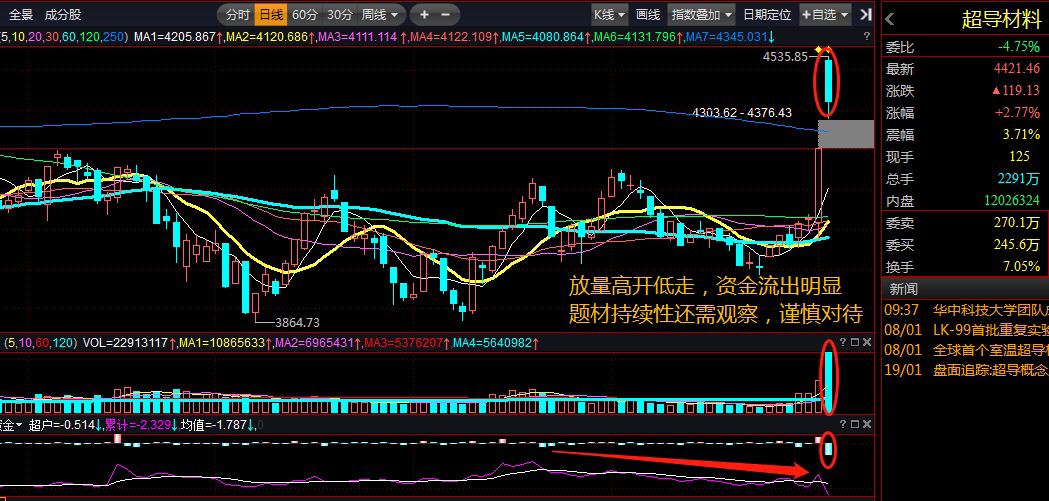
Task: Open help icon on VOL panel
Action: [843, 342]
